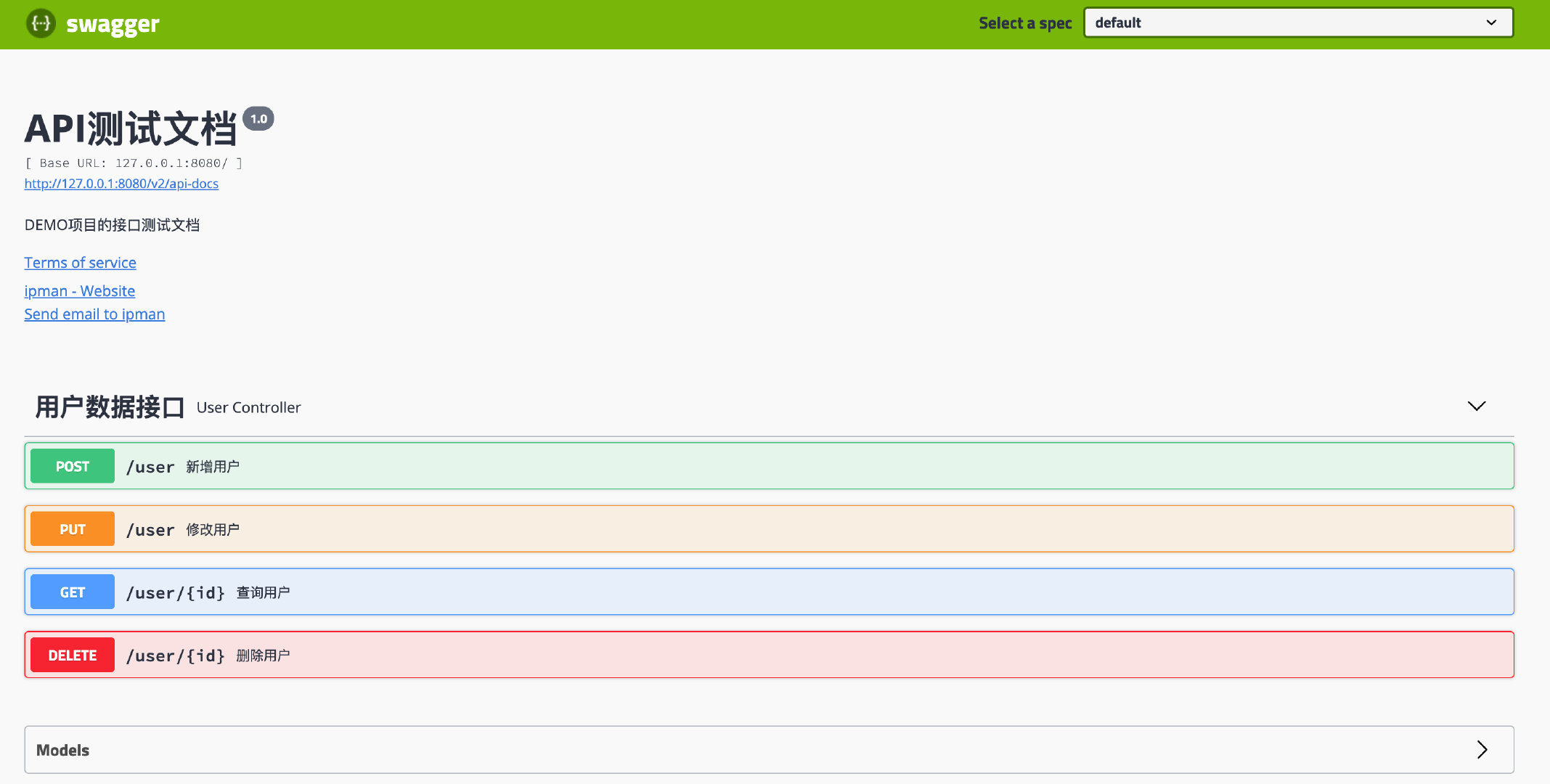This screenshot has height=784, width=1550.
Task: Click the orange PUT method badge
Action: 73,529
